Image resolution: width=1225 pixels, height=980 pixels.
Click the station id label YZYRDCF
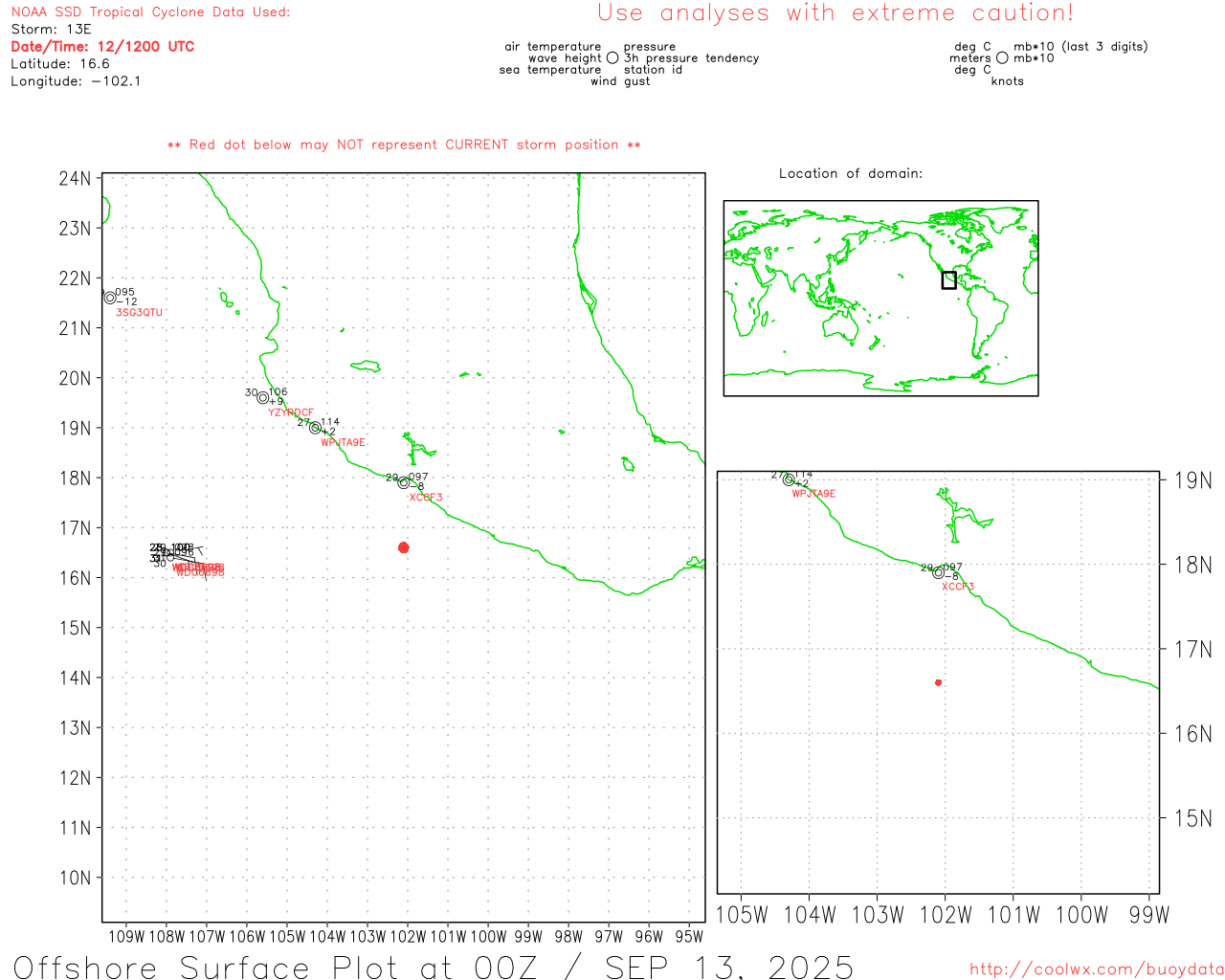click(x=291, y=412)
